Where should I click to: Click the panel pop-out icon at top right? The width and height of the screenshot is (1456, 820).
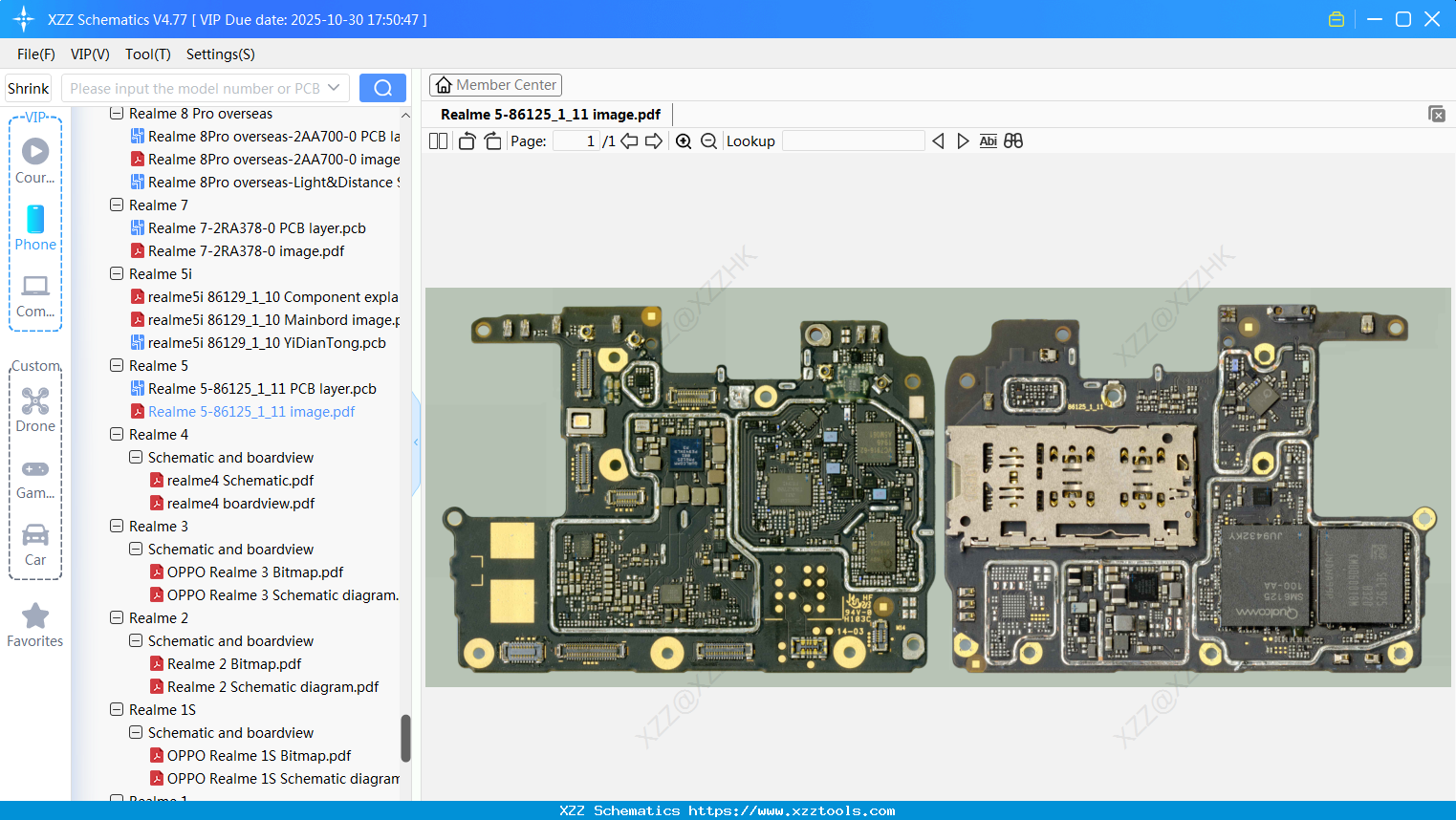coord(1437,114)
